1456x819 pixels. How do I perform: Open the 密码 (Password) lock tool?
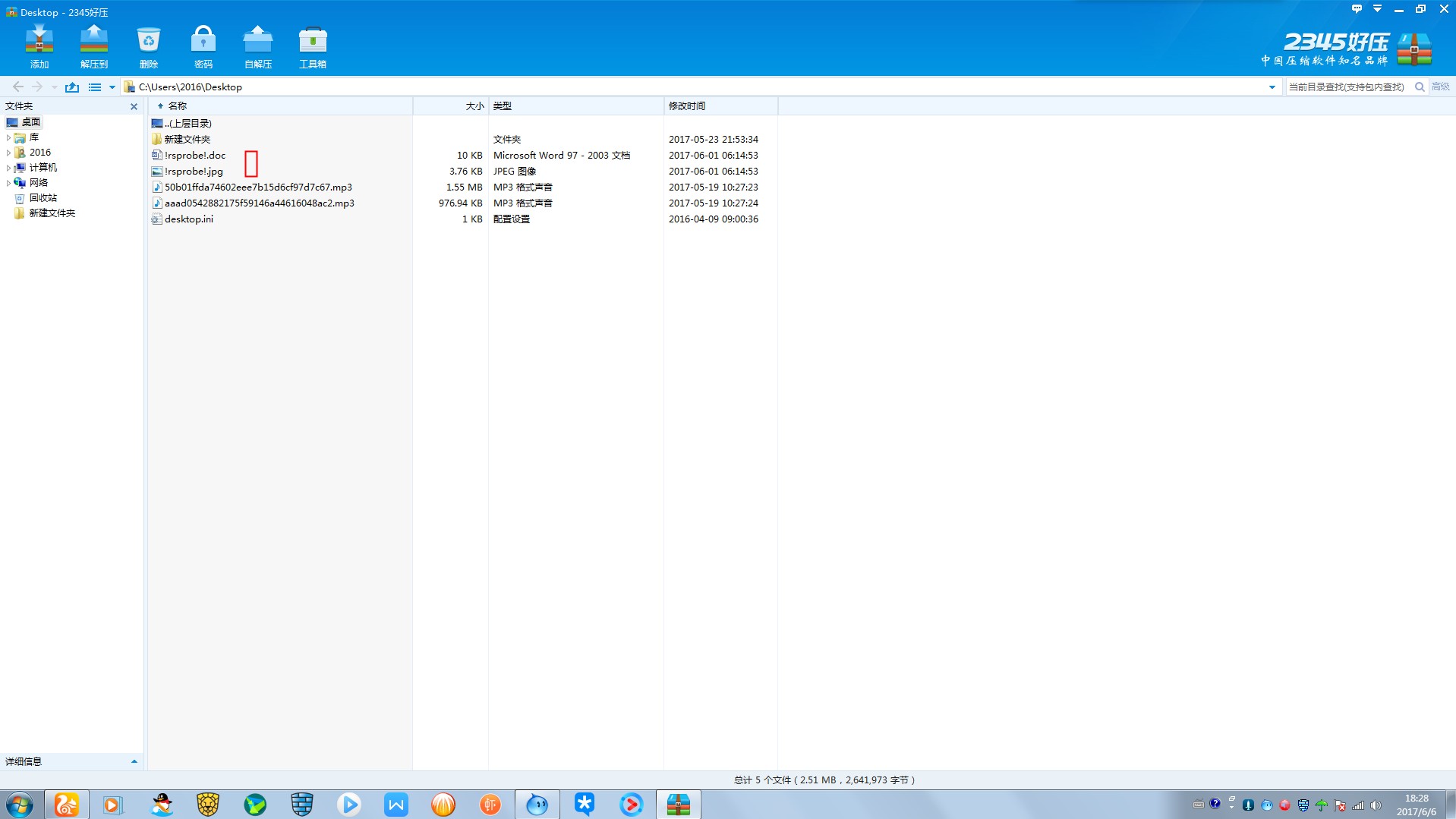tap(203, 46)
